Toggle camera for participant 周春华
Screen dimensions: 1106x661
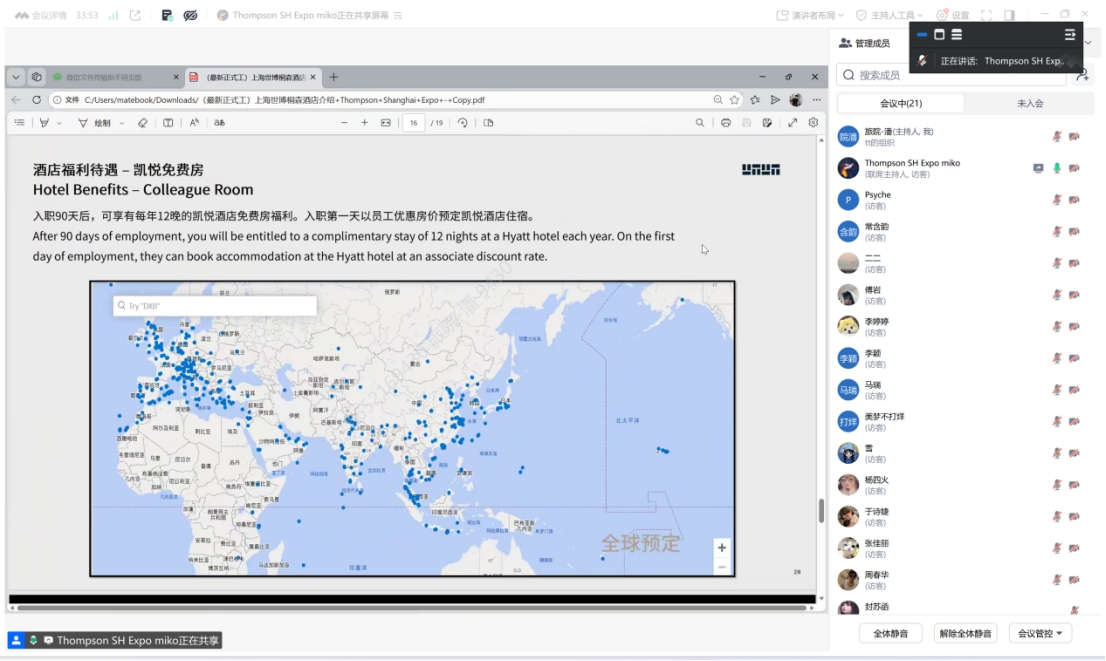point(1074,580)
